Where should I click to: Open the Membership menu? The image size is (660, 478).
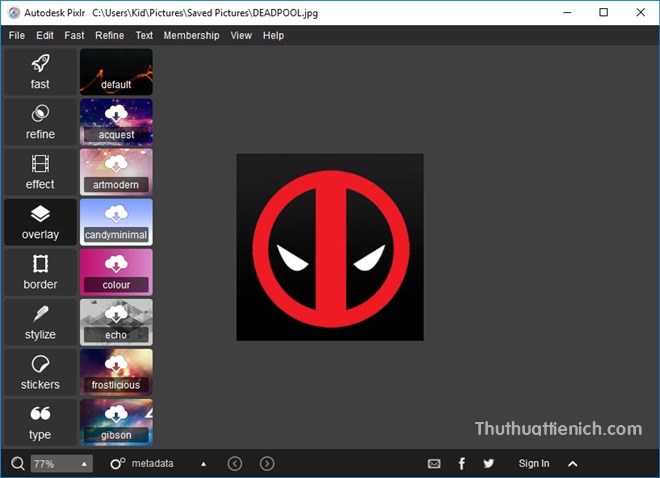pyautogui.click(x=191, y=35)
